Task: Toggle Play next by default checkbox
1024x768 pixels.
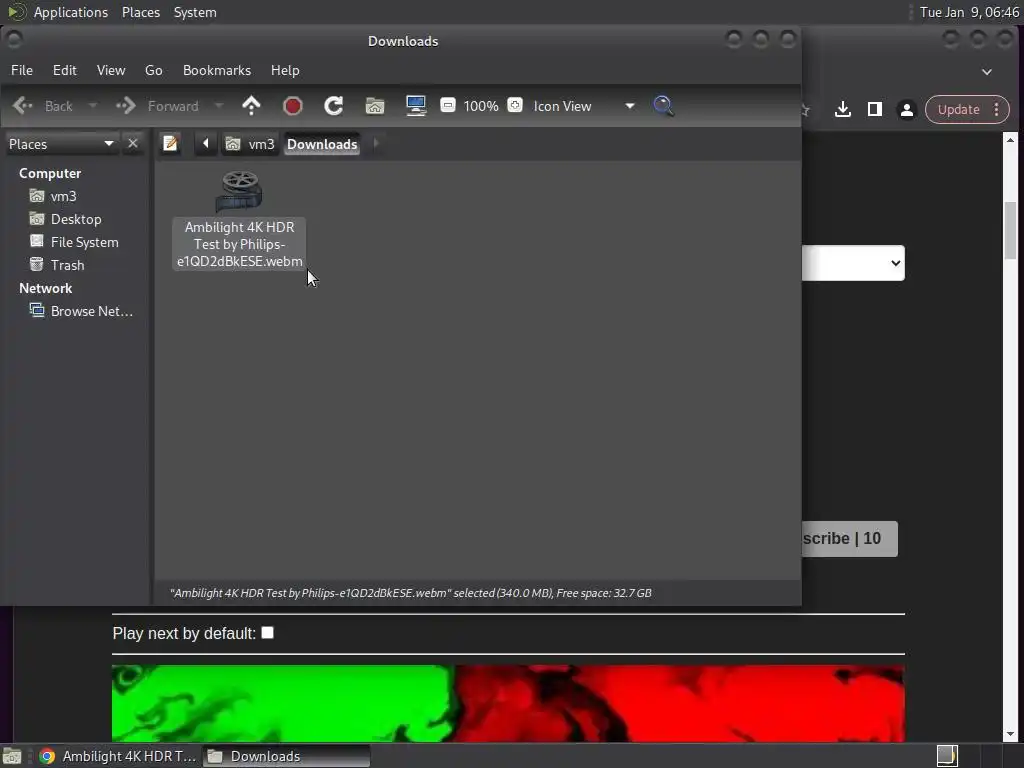Action: coord(268,632)
